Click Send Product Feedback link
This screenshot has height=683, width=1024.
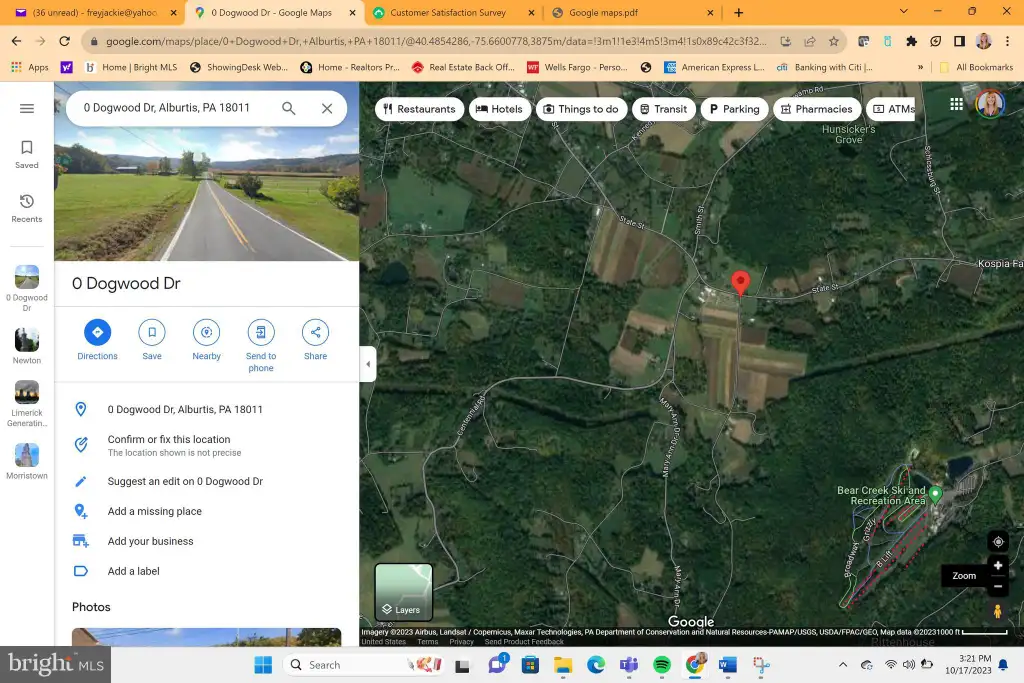[524, 642]
